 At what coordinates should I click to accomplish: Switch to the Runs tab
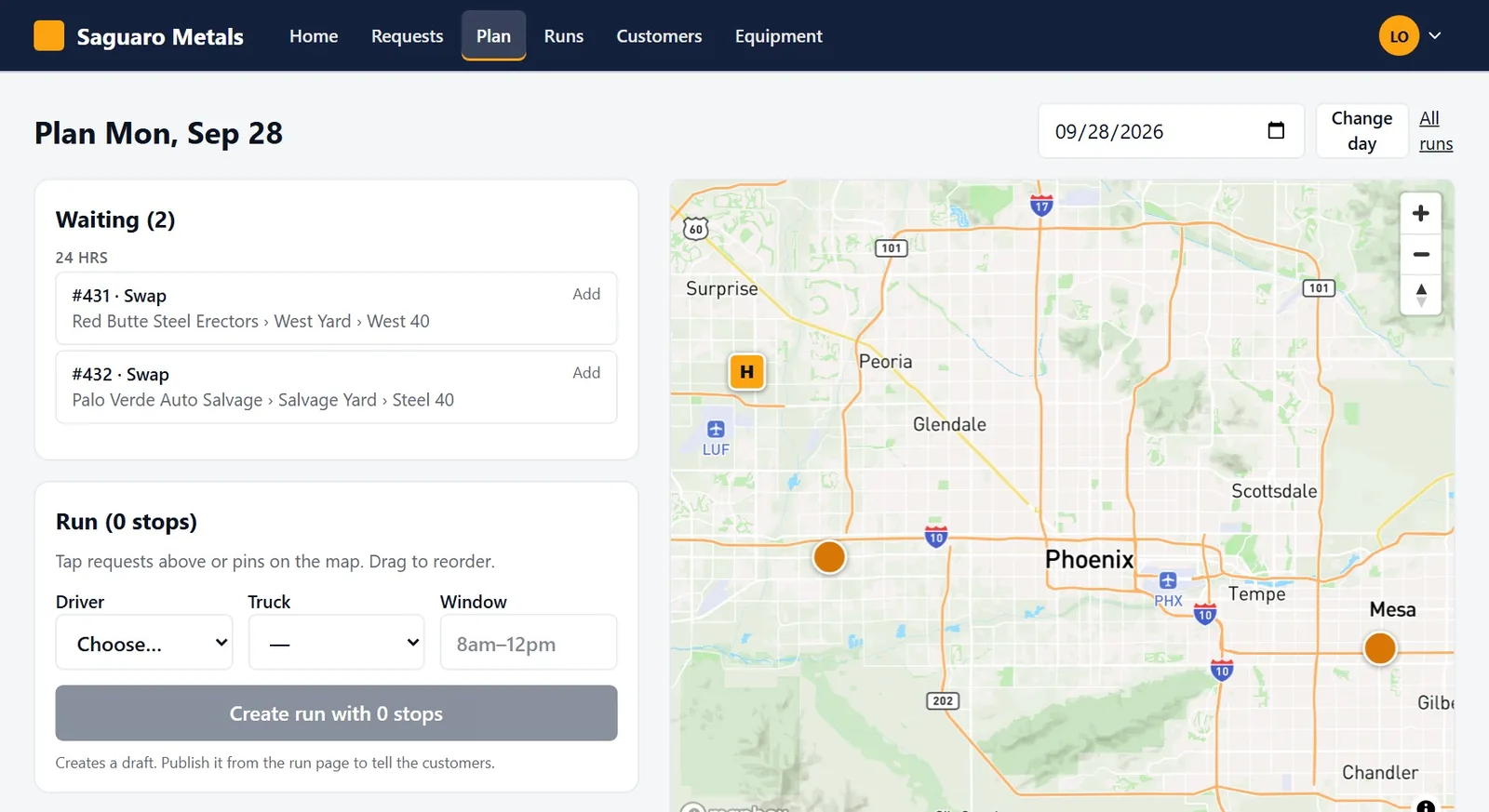click(x=564, y=36)
